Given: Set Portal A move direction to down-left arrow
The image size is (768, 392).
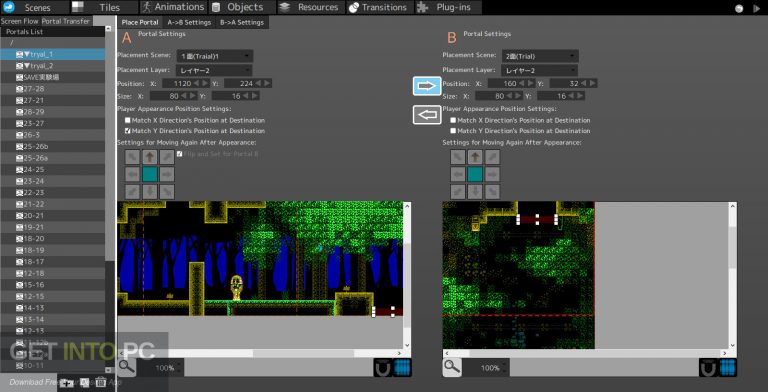Looking at the screenshot, I should pos(133,191).
